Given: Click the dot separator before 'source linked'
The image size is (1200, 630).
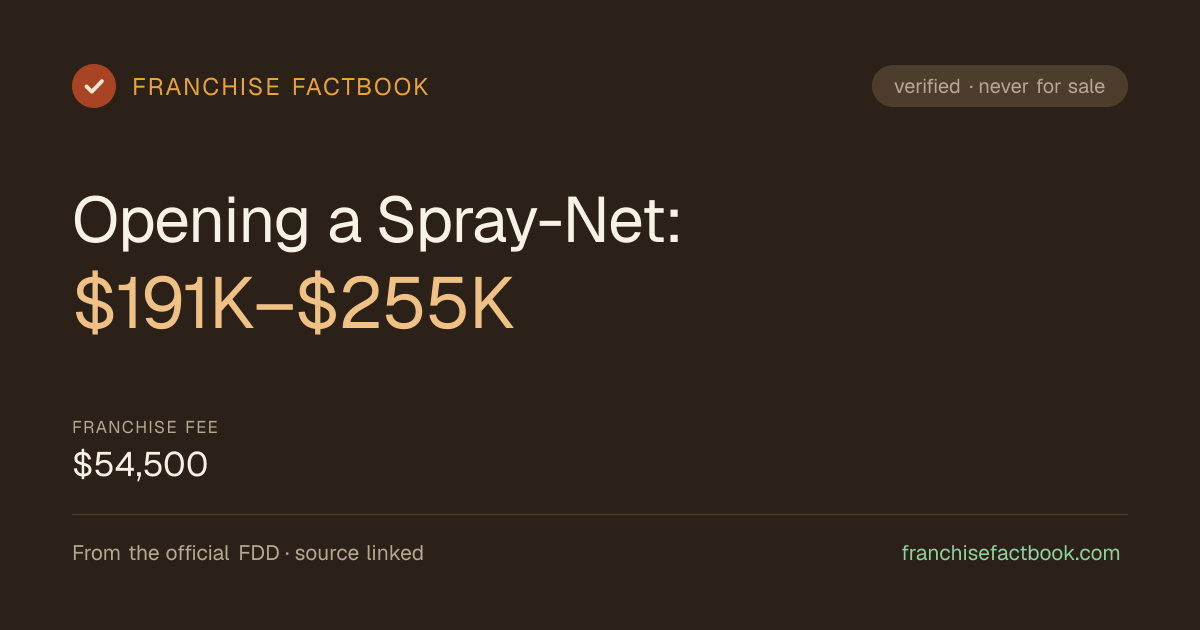Looking at the screenshot, I should point(287,554).
